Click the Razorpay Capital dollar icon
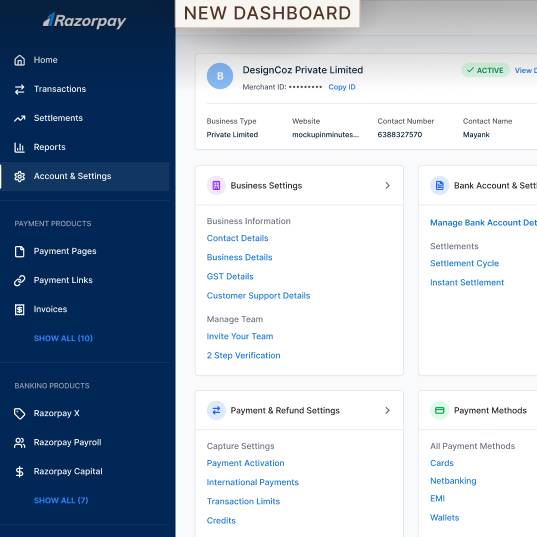This screenshot has height=537, width=537. (x=20, y=472)
